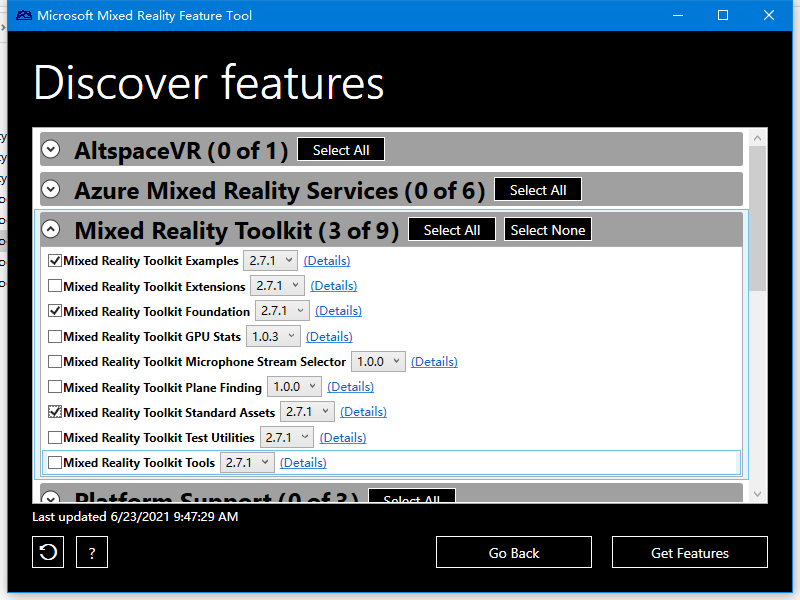Click Select All for Mixed Reality Toolkit
This screenshot has height=600, width=800.
coord(452,230)
